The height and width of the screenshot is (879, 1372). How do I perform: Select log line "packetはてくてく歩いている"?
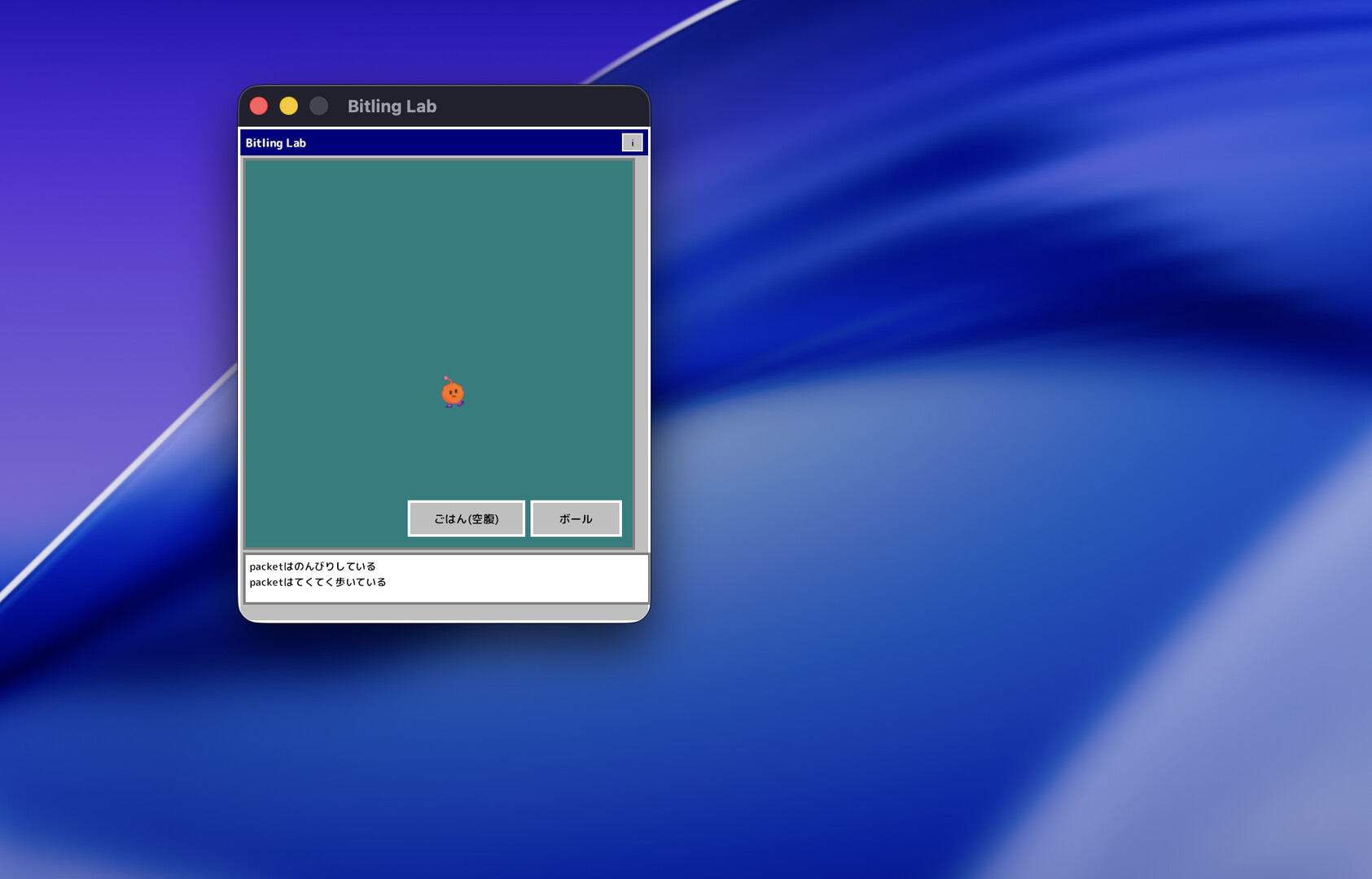click(318, 582)
